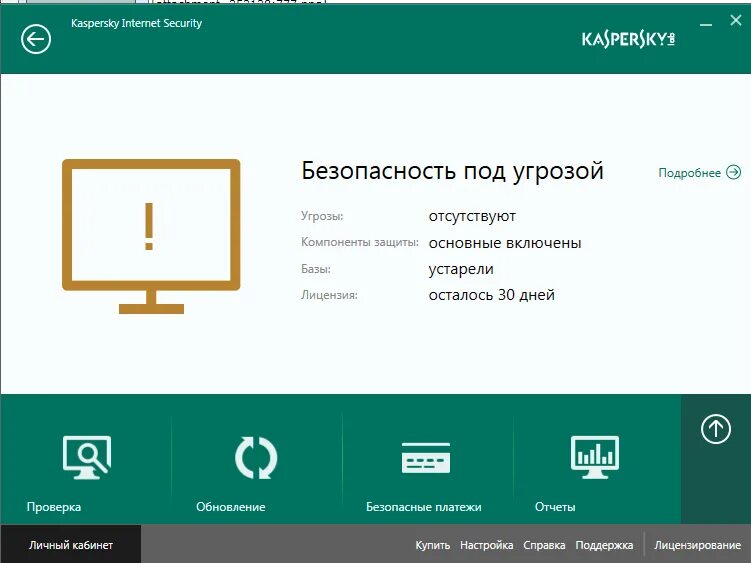This screenshot has height=563, width=751.
Task: Click the Отчеты label
Action: 555,507
